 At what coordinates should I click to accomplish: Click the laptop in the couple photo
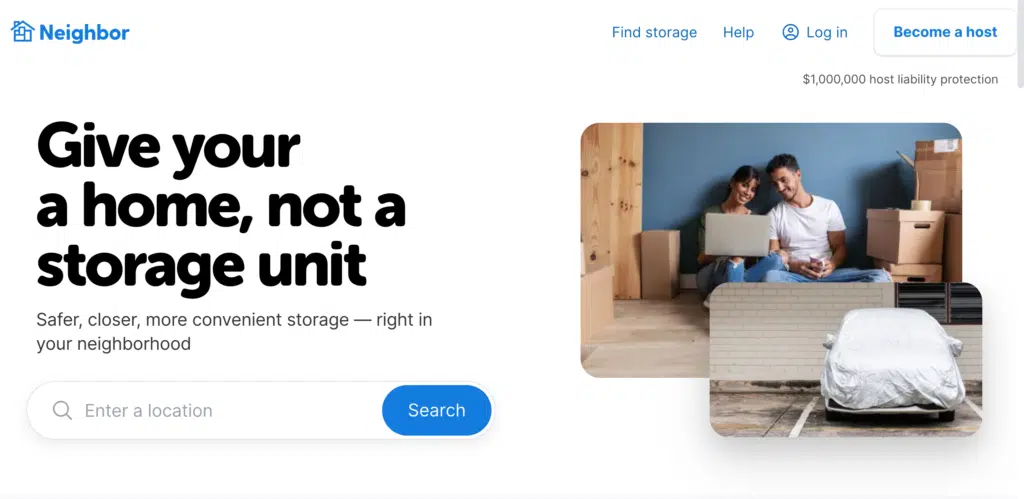tap(737, 235)
